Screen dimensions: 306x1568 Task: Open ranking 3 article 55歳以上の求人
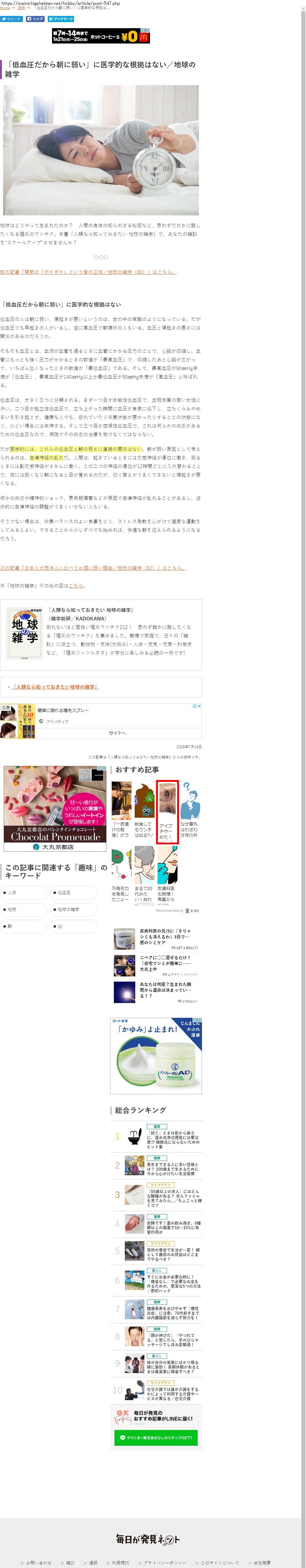click(x=174, y=1198)
